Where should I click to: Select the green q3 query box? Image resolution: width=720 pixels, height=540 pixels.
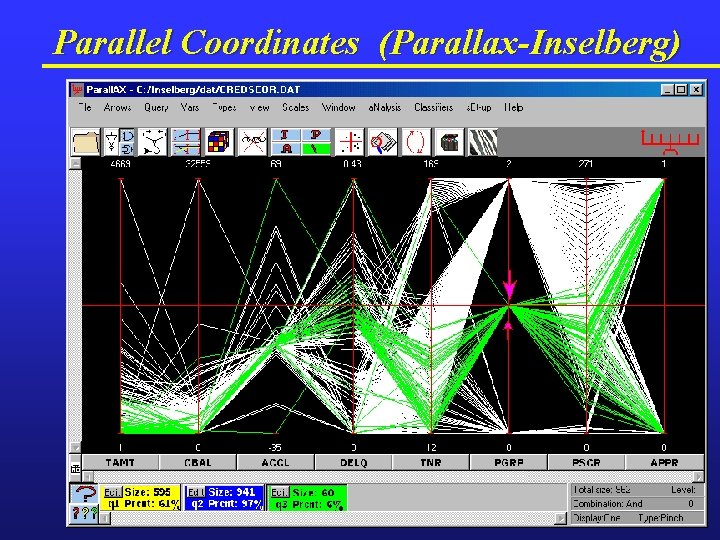click(307, 498)
